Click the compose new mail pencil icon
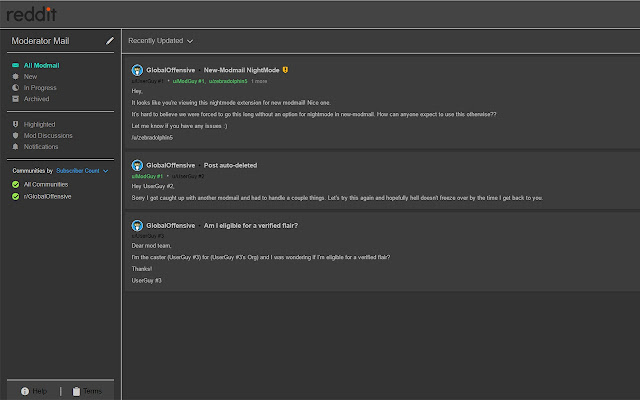Image resolution: width=640 pixels, height=400 pixels. point(110,41)
